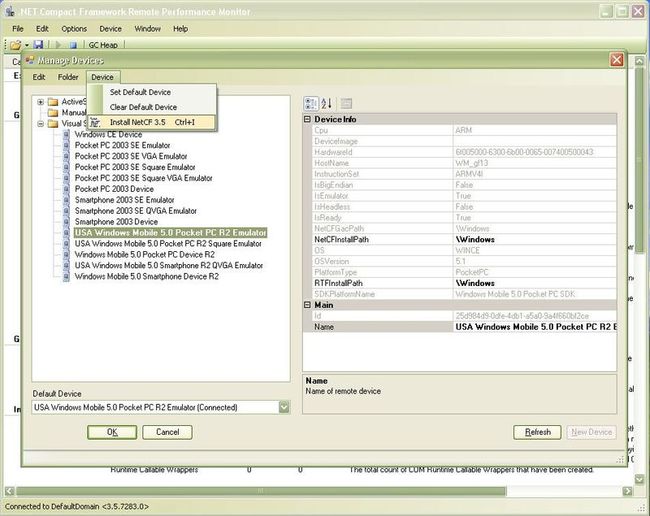Select Smartphone 2003 SE Emulator
The height and width of the screenshot is (516, 650).
pyautogui.click(x=124, y=200)
